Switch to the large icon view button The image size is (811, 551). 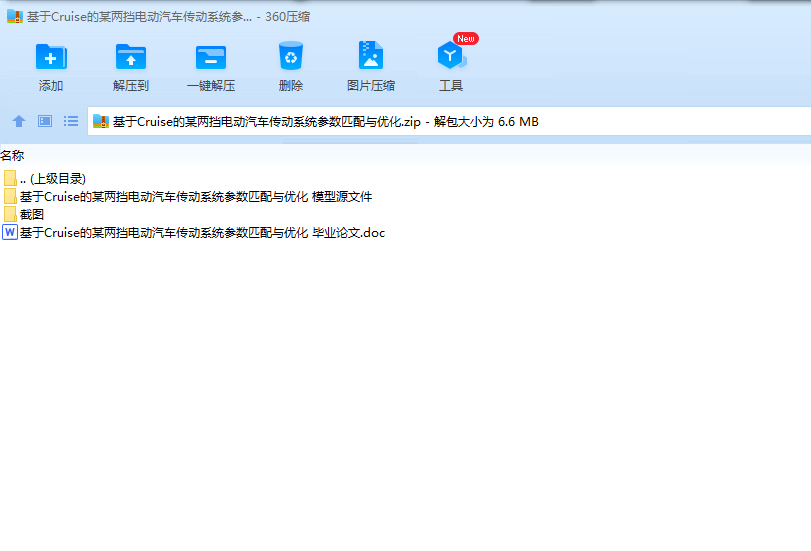[x=45, y=121]
